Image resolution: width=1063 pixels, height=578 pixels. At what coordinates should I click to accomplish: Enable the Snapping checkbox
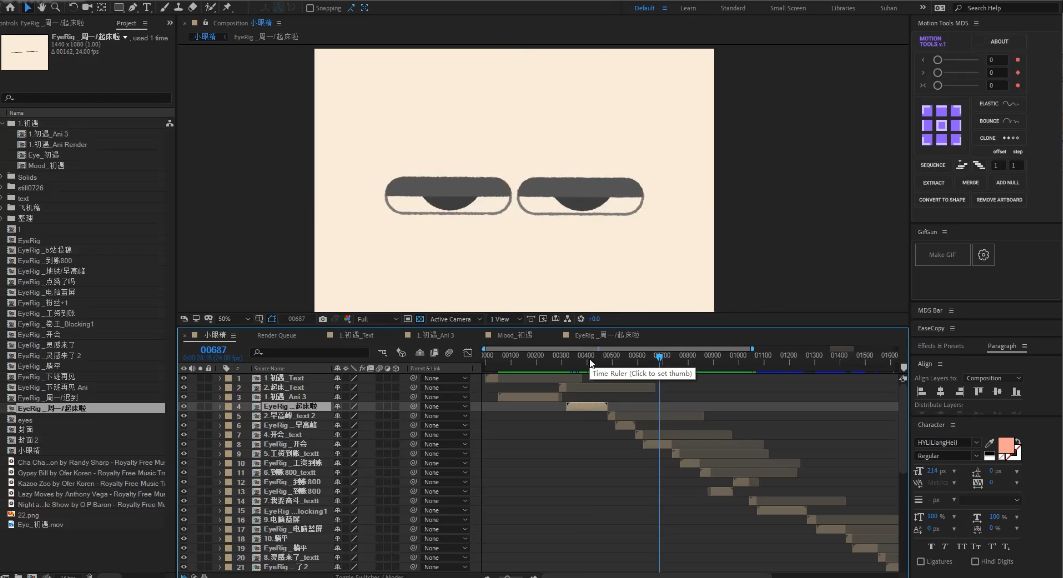click(x=310, y=8)
